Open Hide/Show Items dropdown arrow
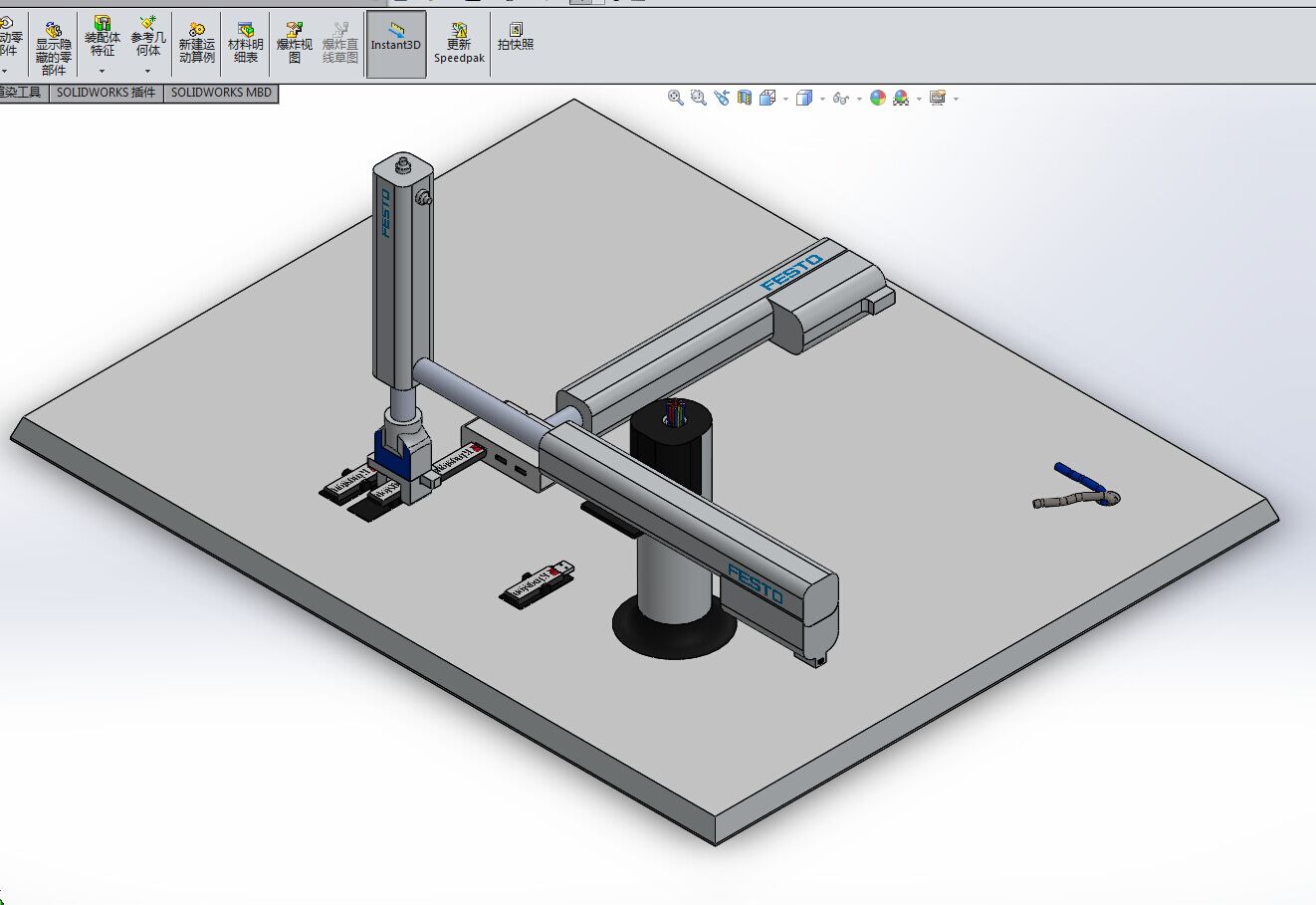This screenshot has height=905, width=1316. [858, 99]
